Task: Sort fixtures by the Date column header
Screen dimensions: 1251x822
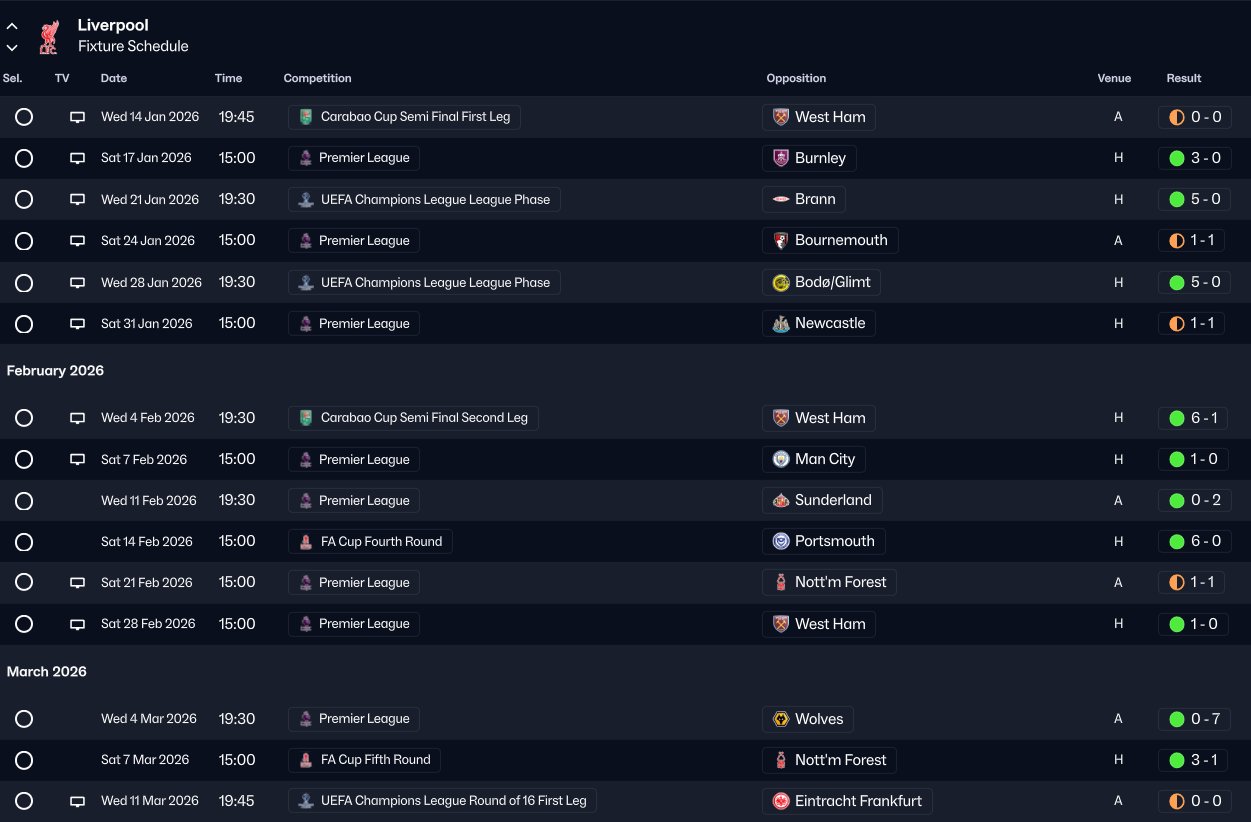Action: 114,78
